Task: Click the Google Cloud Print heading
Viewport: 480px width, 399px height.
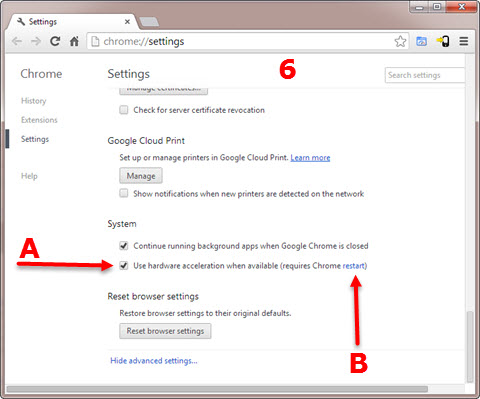Action: click(x=146, y=141)
